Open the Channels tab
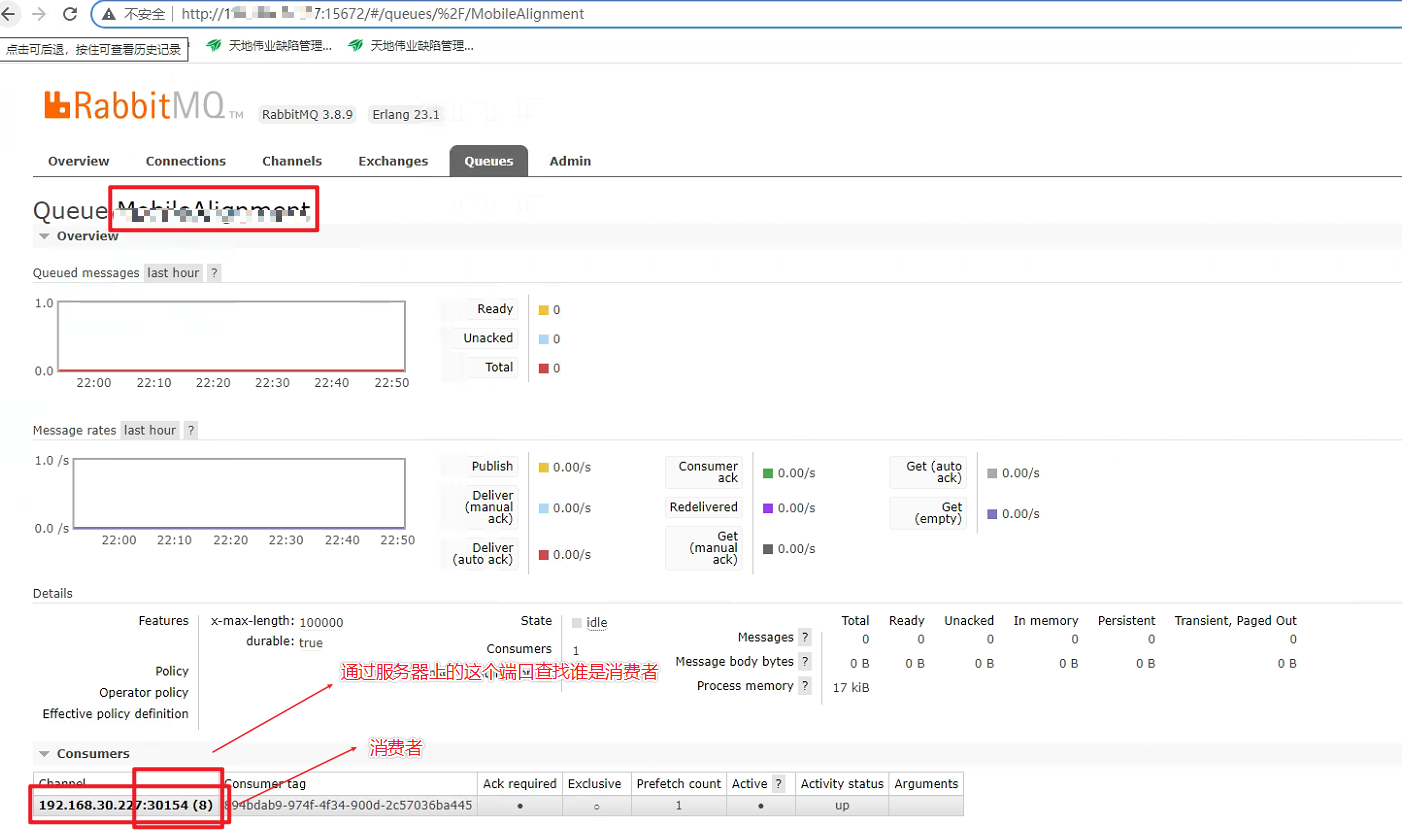1402x832 pixels. coord(292,161)
